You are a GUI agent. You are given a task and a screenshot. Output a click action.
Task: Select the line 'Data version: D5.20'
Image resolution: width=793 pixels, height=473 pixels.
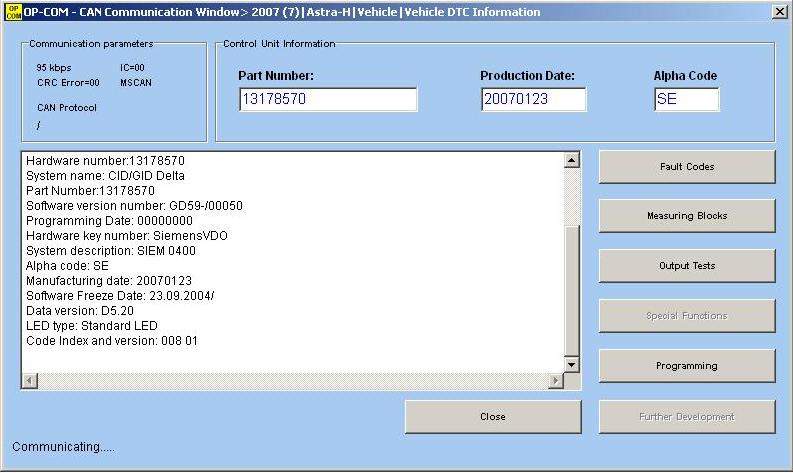(80, 311)
